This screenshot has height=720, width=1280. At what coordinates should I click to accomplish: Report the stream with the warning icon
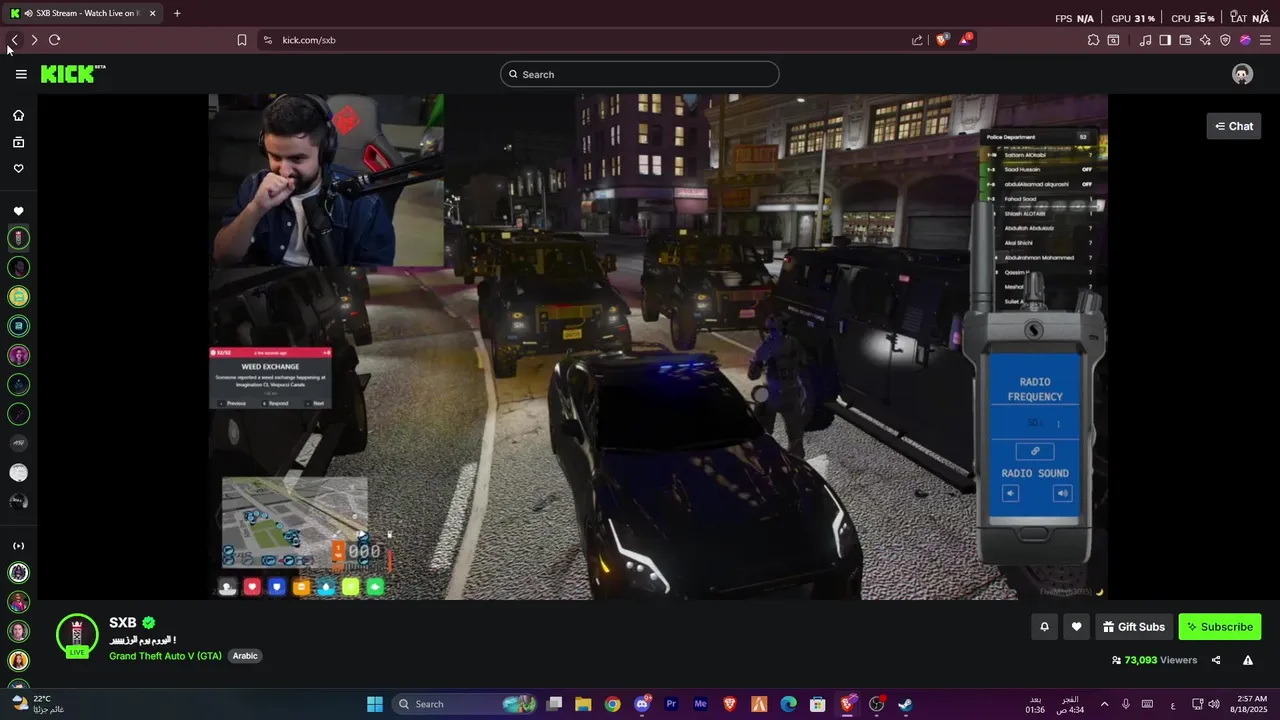coord(1248,660)
